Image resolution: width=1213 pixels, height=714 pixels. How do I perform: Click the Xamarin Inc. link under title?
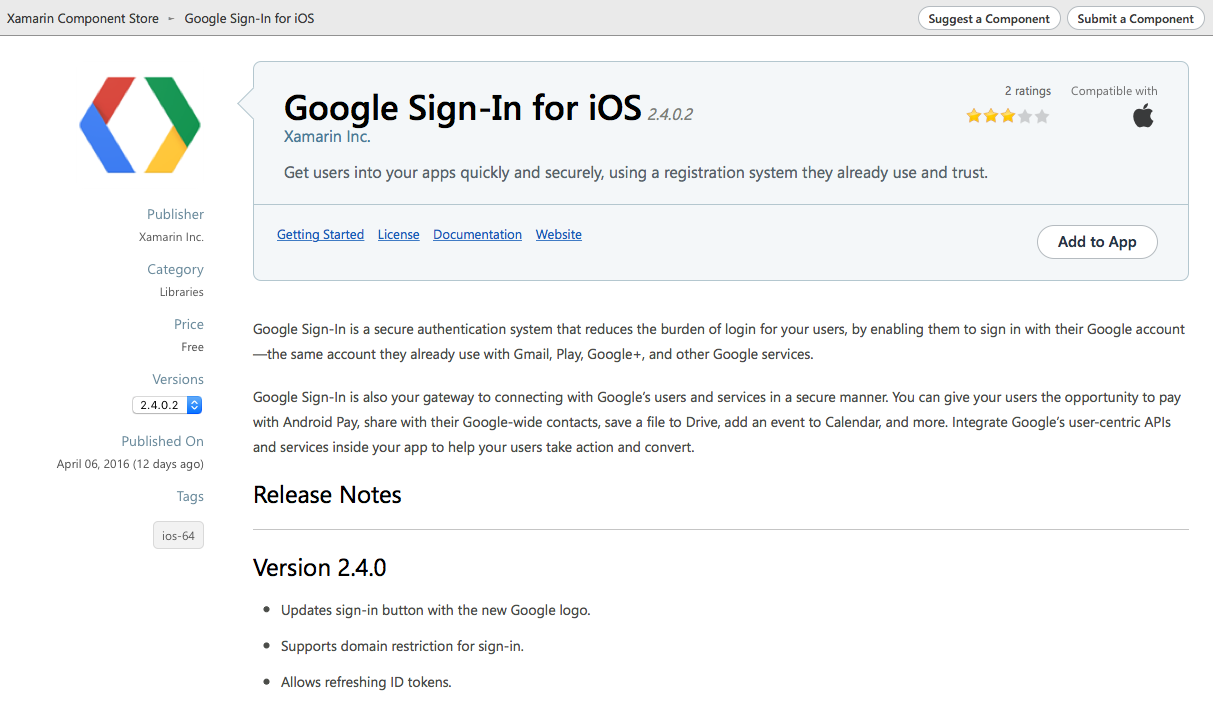pos(327,137)
